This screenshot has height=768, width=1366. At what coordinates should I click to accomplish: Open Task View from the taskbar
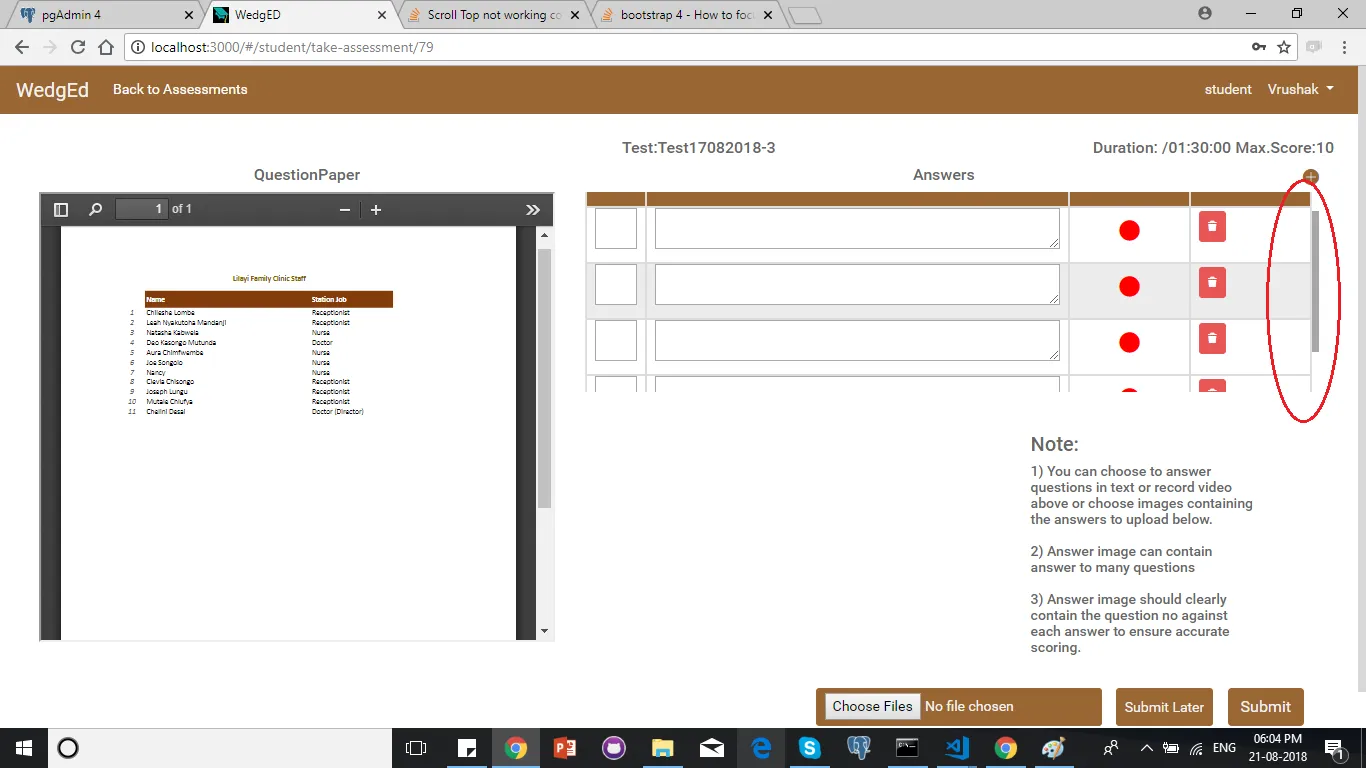coord(416,748)
